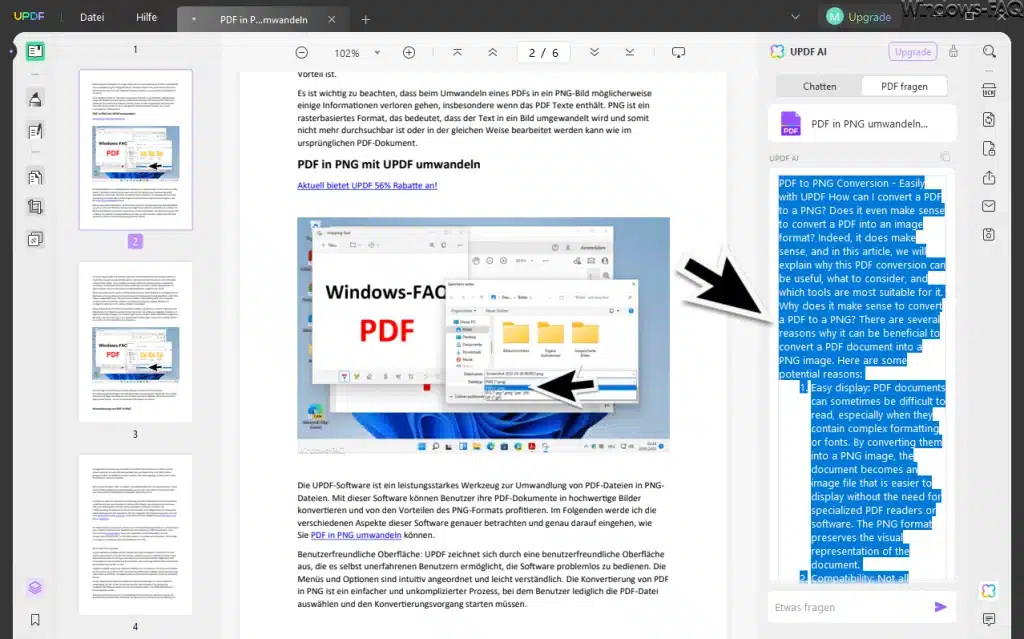Screen dimensions: 1024x639
Task: Jump to first page arrow
Action: (x=457, y=52)
